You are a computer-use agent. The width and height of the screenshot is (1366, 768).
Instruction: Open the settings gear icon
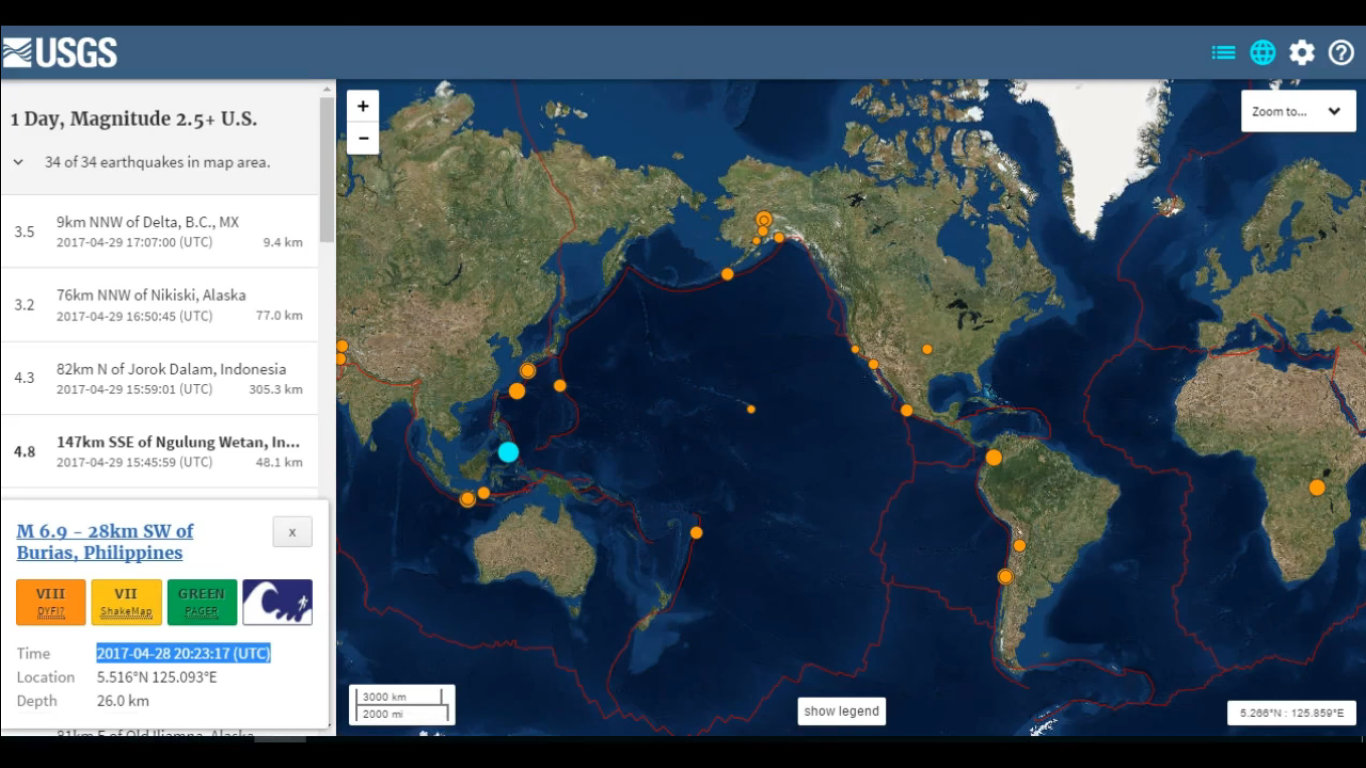tap(1301, 52)
